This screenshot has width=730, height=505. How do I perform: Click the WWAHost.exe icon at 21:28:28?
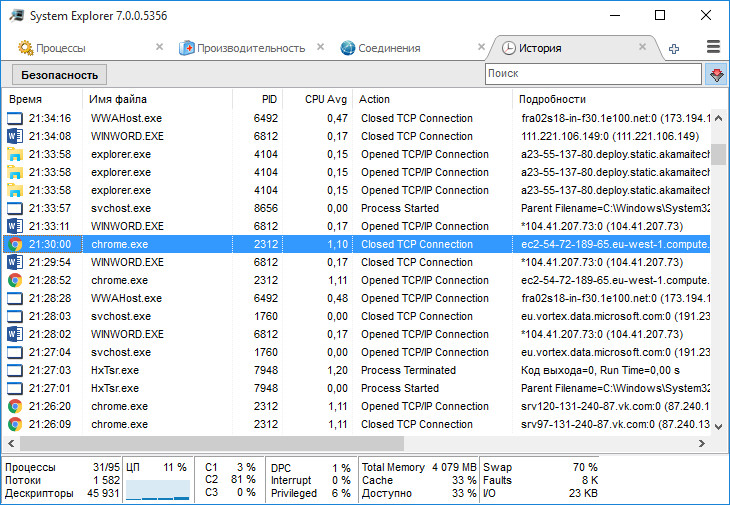[15, 298]
